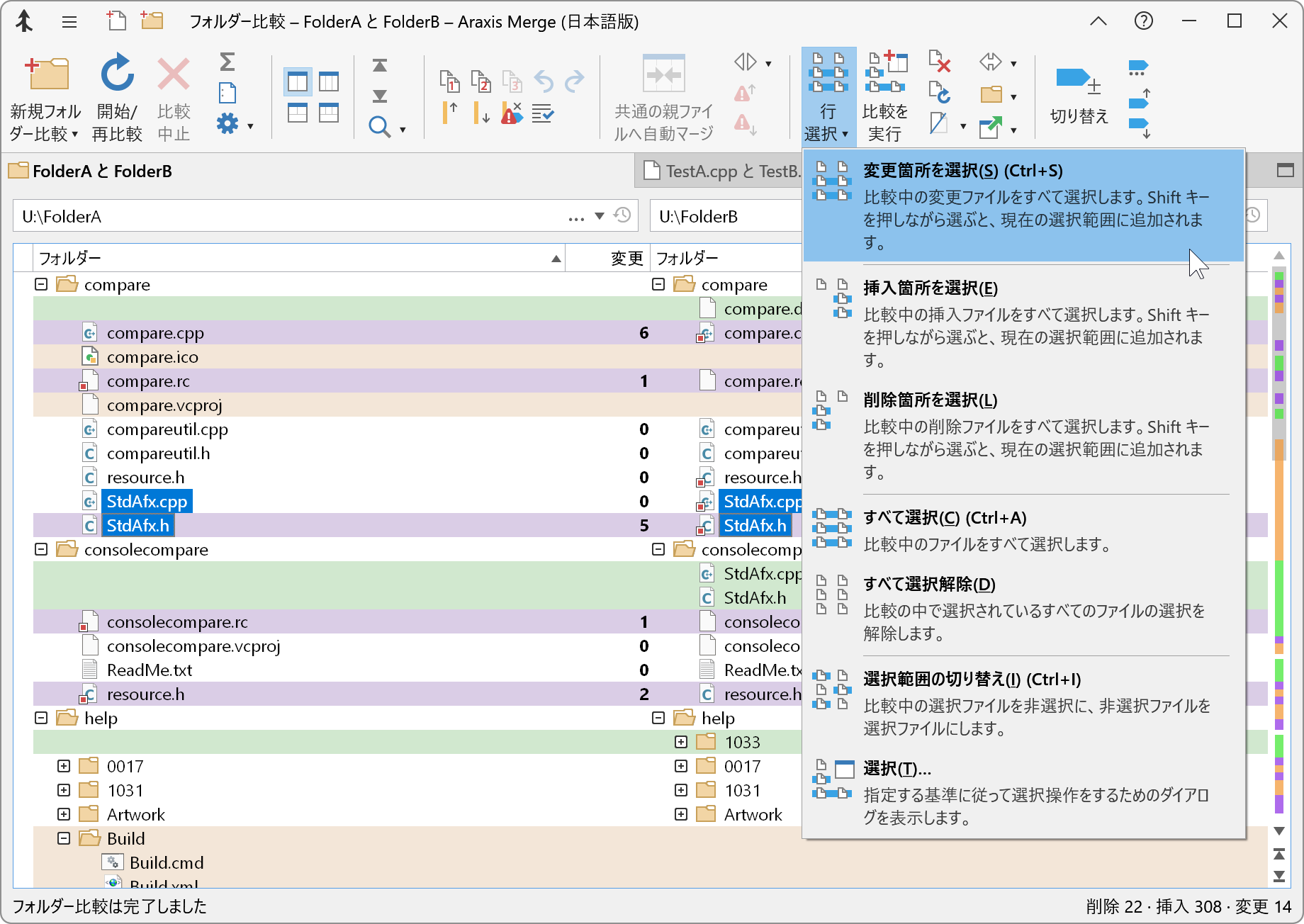
Task: Open the U:\FolderA path history dropdown
Action: (600, 216)
